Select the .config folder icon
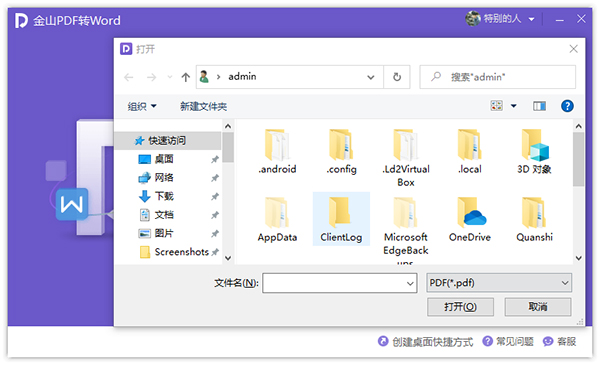 point(341,145)
